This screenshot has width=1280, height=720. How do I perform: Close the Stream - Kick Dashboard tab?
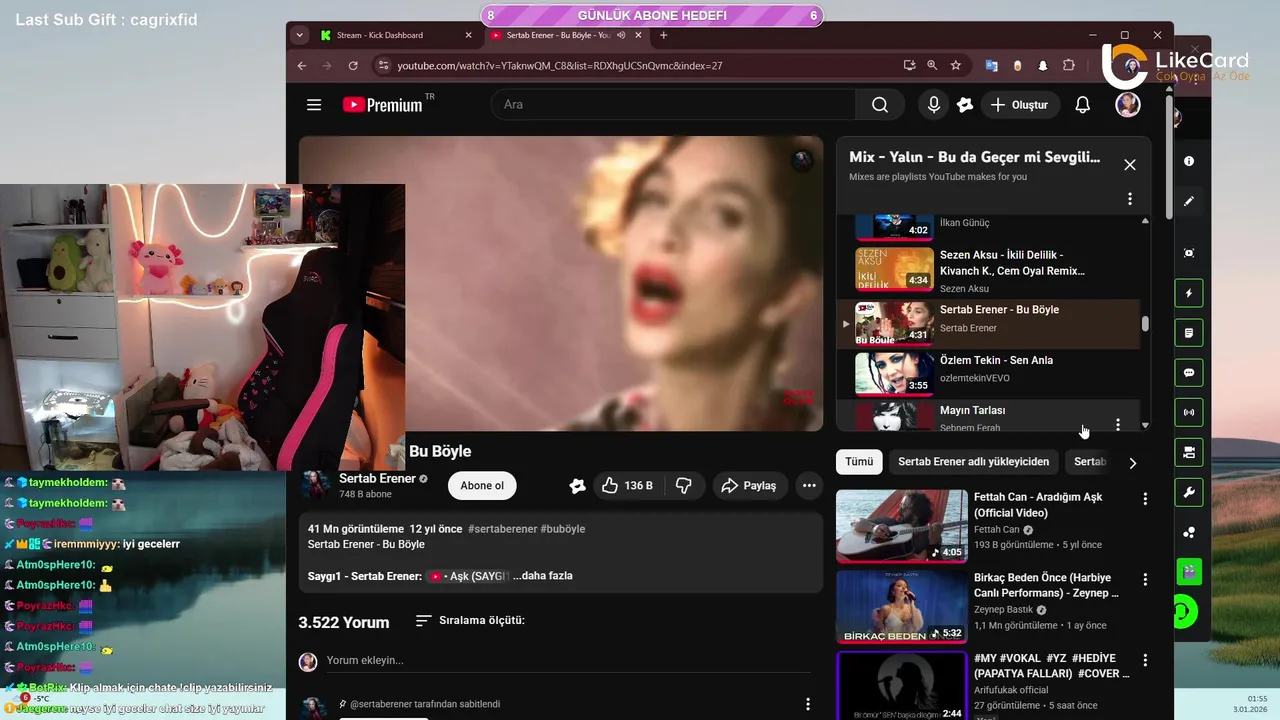[x=469, y=35]
